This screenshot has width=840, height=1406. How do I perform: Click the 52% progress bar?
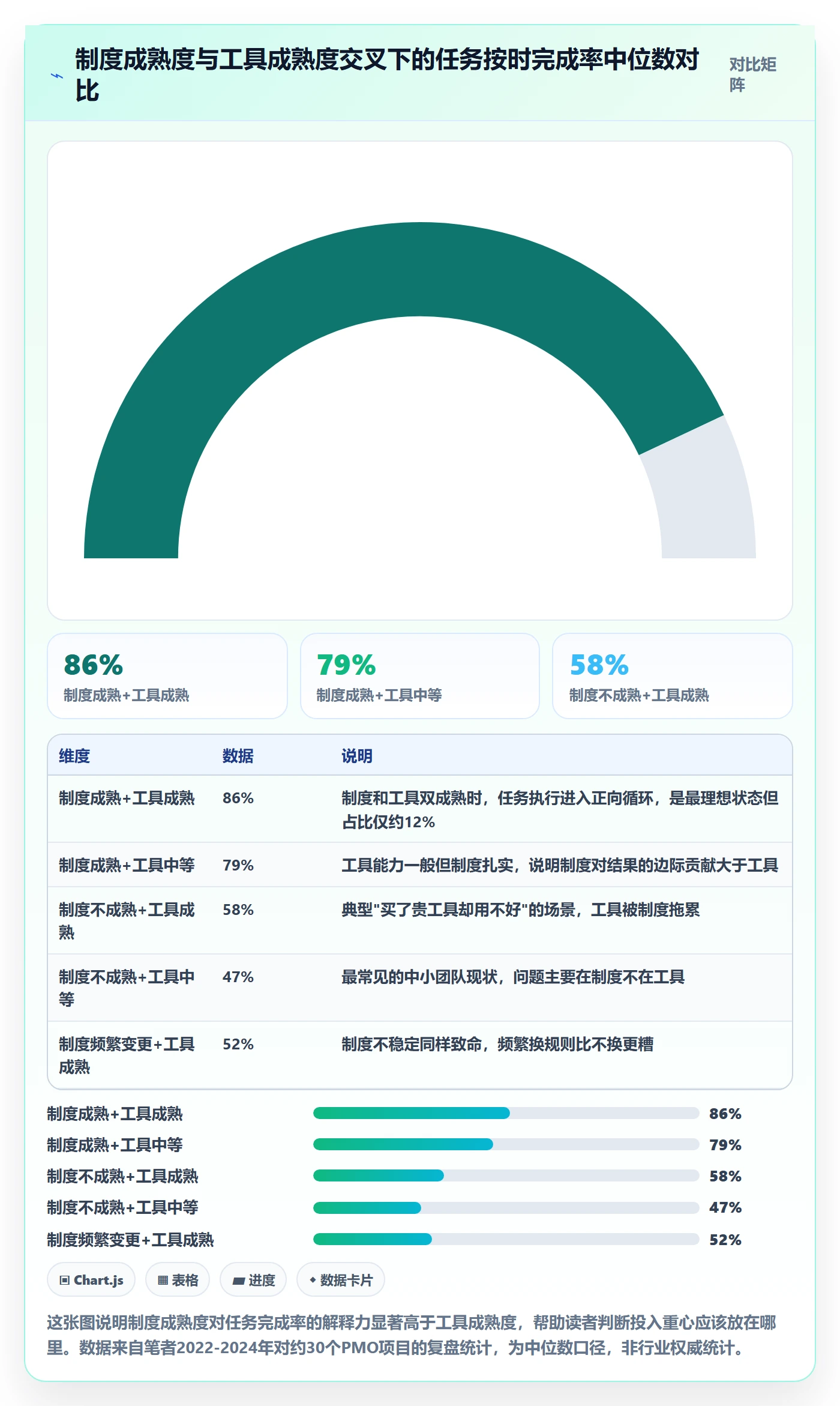[x=506, y=1239]
